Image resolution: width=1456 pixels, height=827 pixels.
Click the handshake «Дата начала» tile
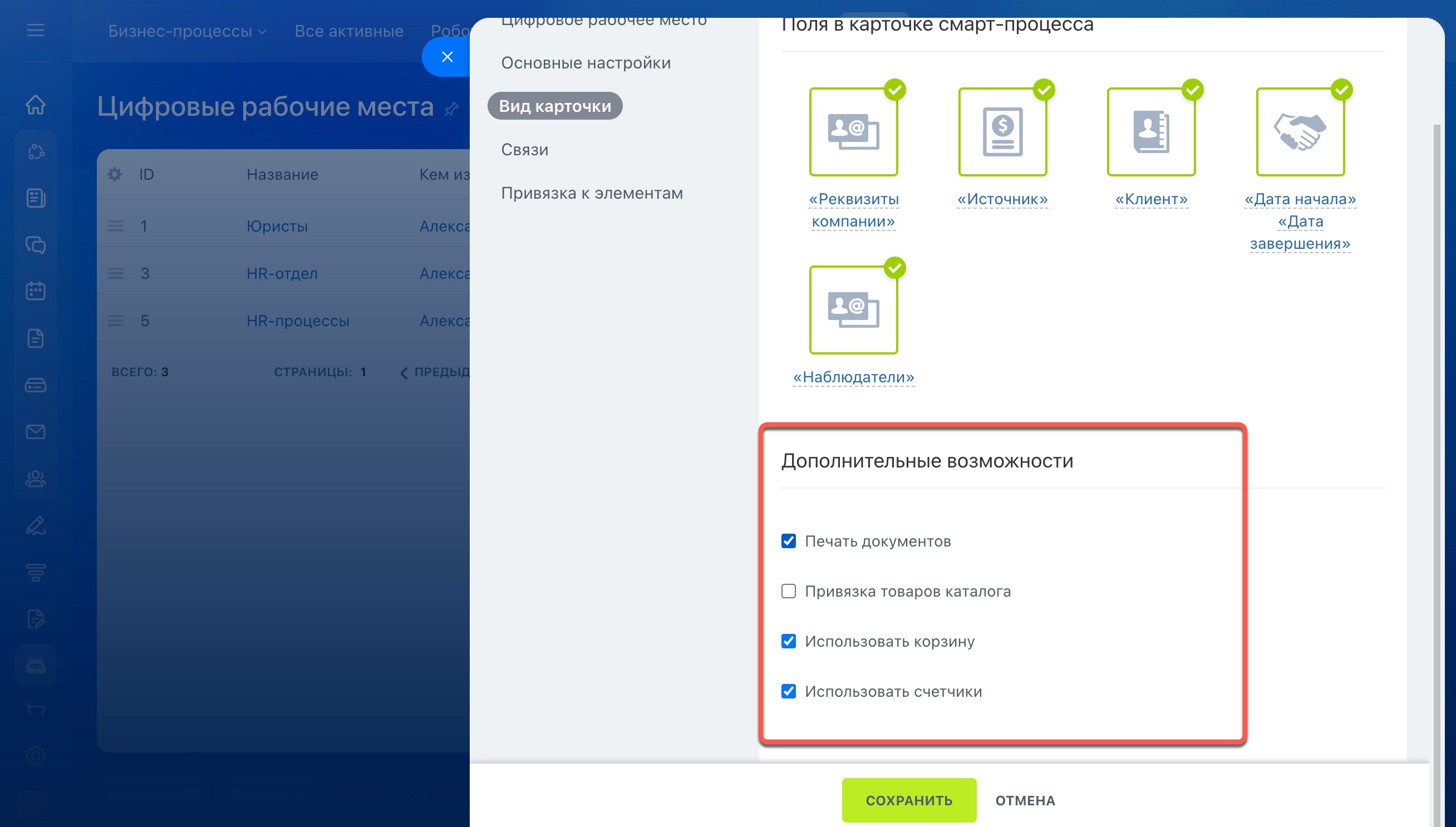click(x=1300, y=132)
